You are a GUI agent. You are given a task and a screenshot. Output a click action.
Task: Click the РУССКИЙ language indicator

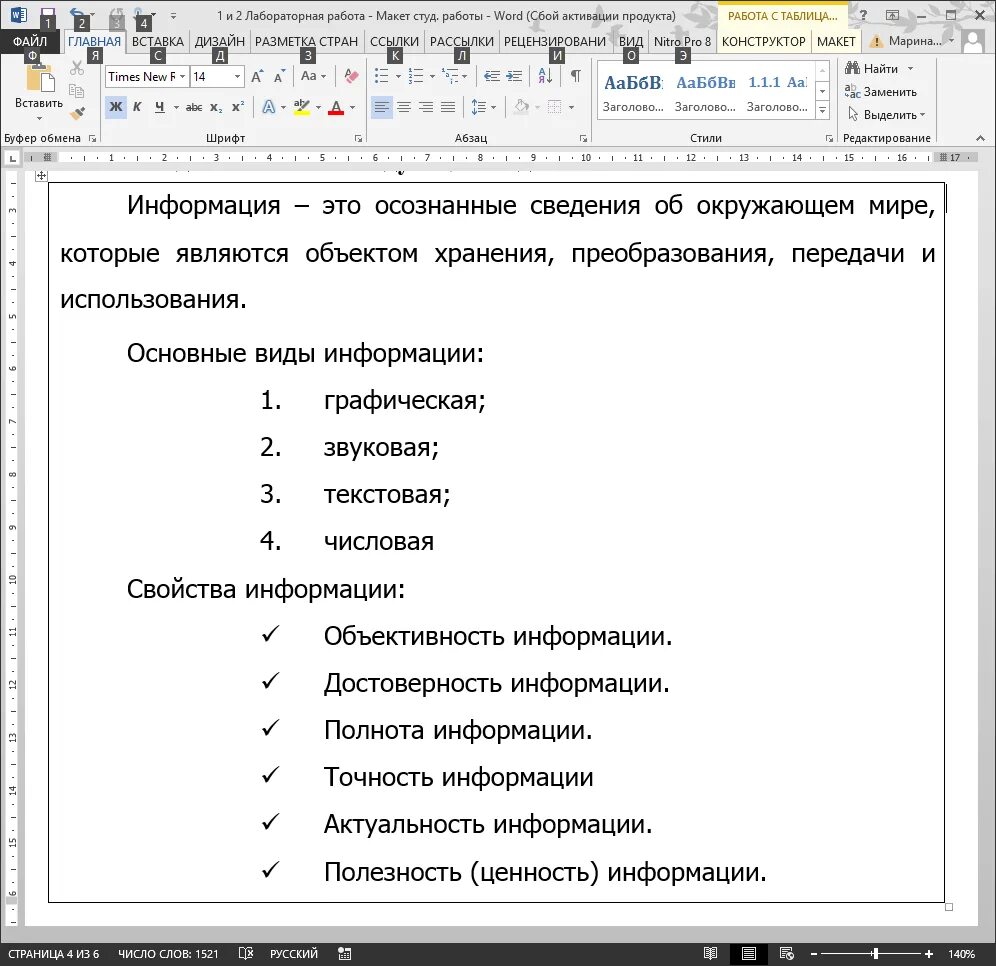(293, 953)
